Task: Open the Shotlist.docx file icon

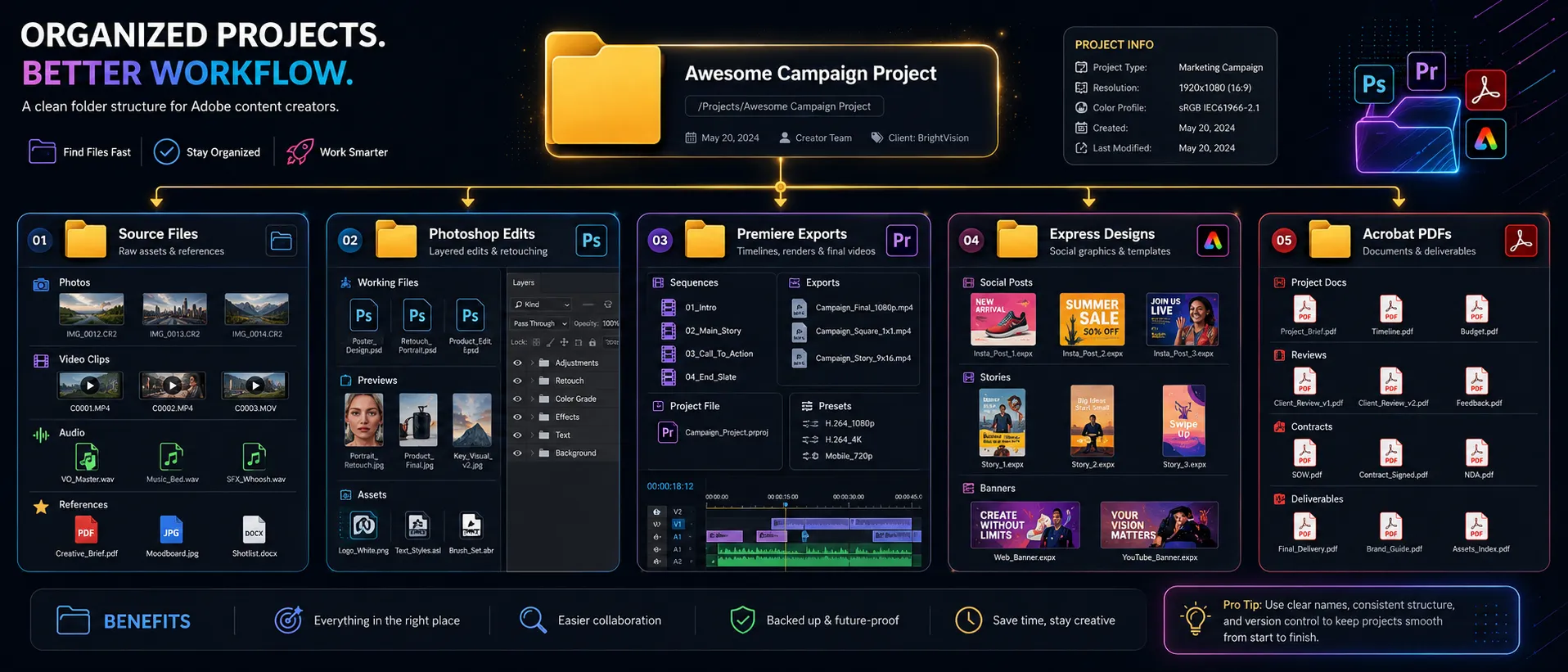Action: tap(255, 530)
